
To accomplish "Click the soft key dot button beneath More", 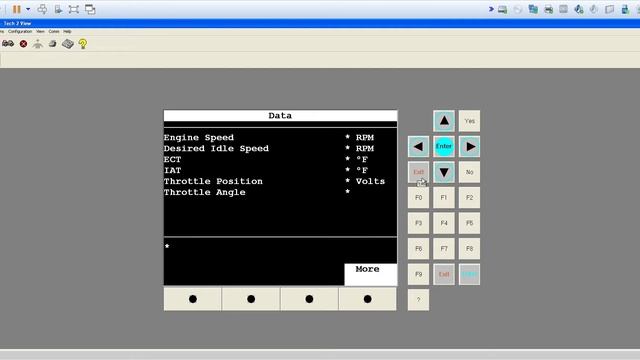I will pos(367,299).
